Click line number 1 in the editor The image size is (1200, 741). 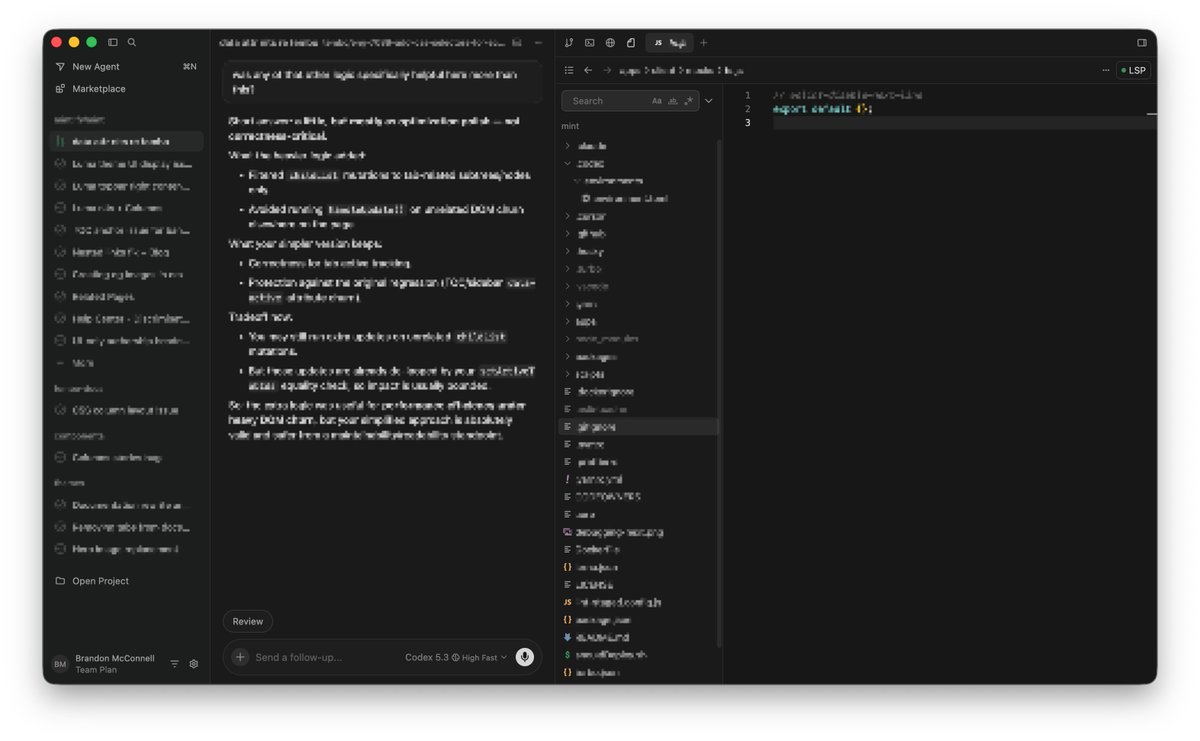pyautogui.click(x=747, y=95)
